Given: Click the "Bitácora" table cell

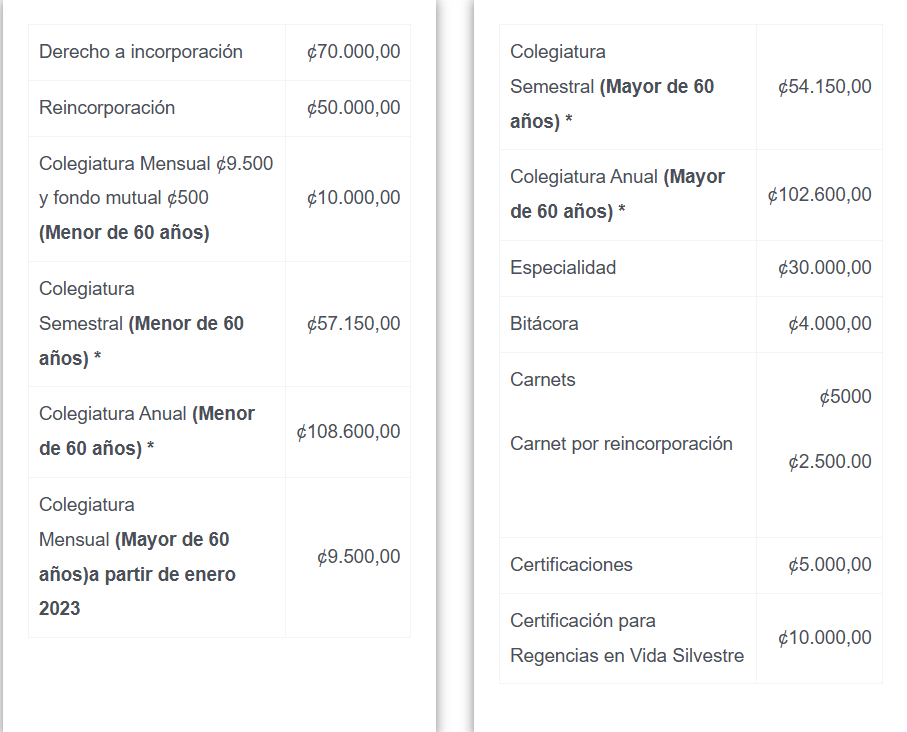Looking at the screenshot, I should click(544, 324).
